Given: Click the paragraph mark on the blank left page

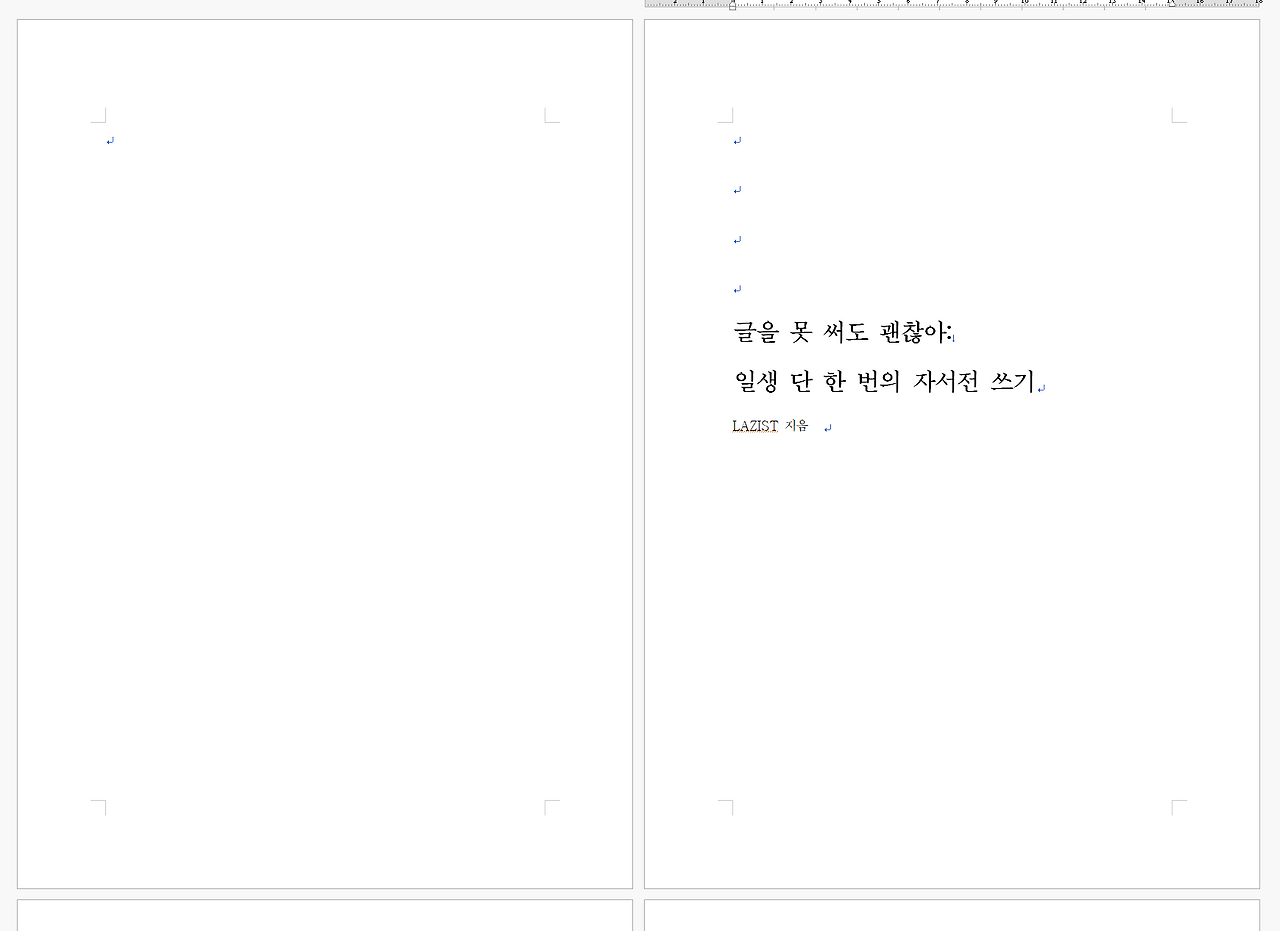Looking at the screenshot, I should [109, 140].
